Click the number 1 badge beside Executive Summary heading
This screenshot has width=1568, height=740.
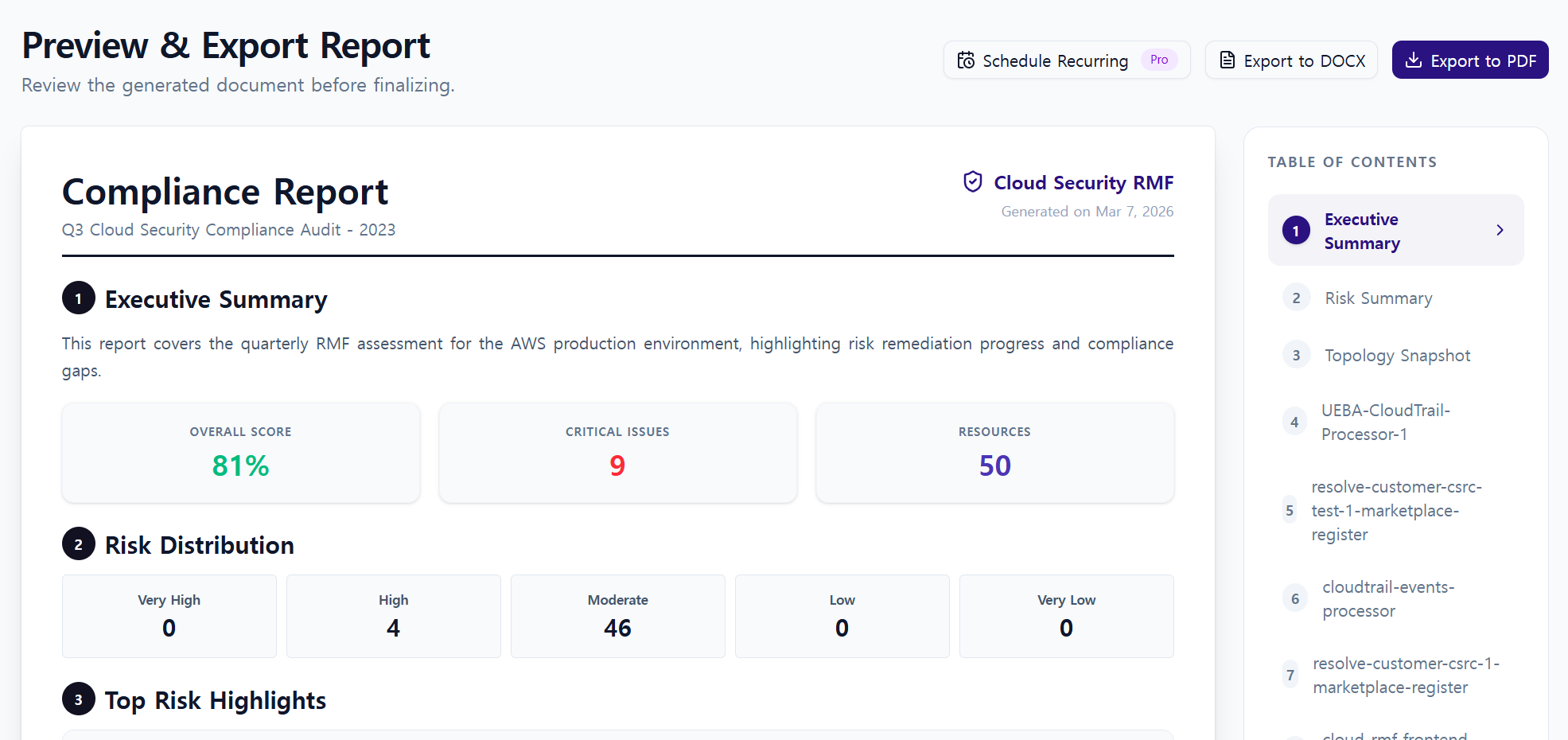(x=79, y=298)
